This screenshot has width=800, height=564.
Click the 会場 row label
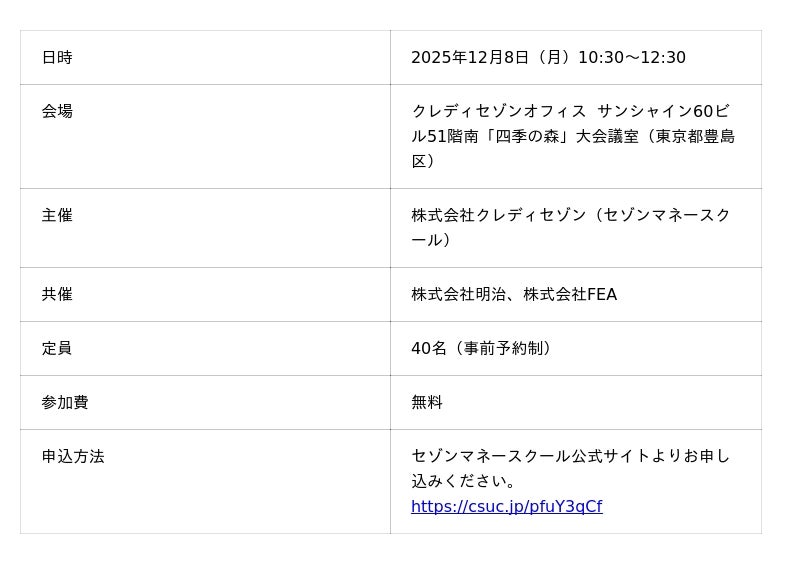[57, 112]
